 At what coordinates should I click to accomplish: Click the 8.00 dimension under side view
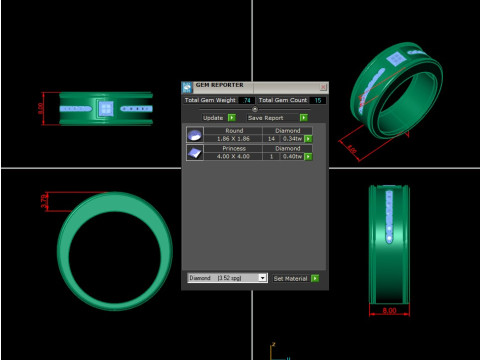point(389,311)
